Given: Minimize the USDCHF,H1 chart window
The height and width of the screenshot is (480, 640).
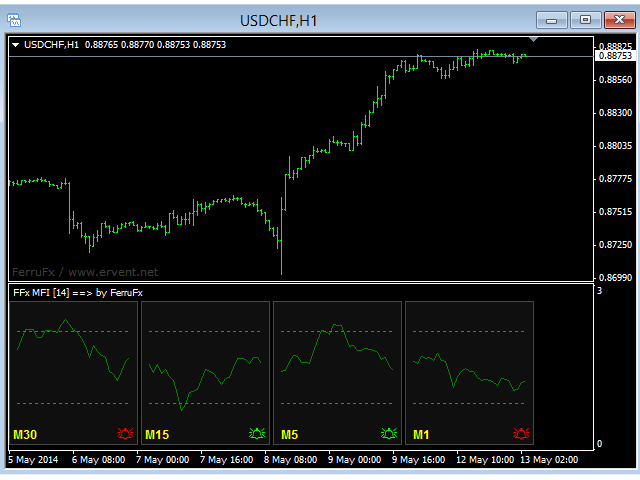Looking at the screenshot, I should (551, 20).
